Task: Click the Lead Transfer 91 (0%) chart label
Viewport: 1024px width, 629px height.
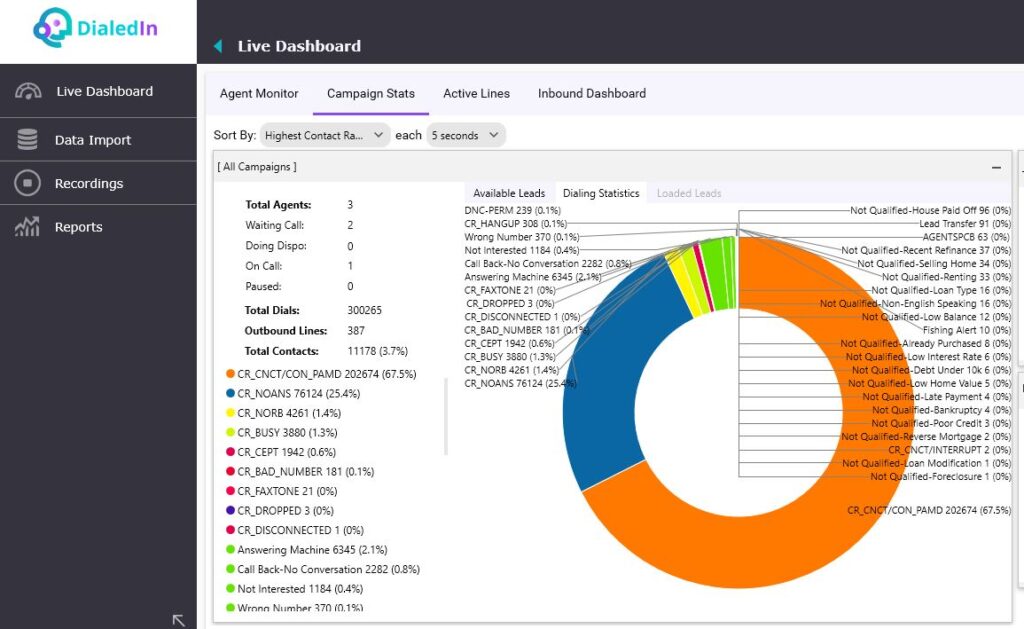Action: click(965, 223)
